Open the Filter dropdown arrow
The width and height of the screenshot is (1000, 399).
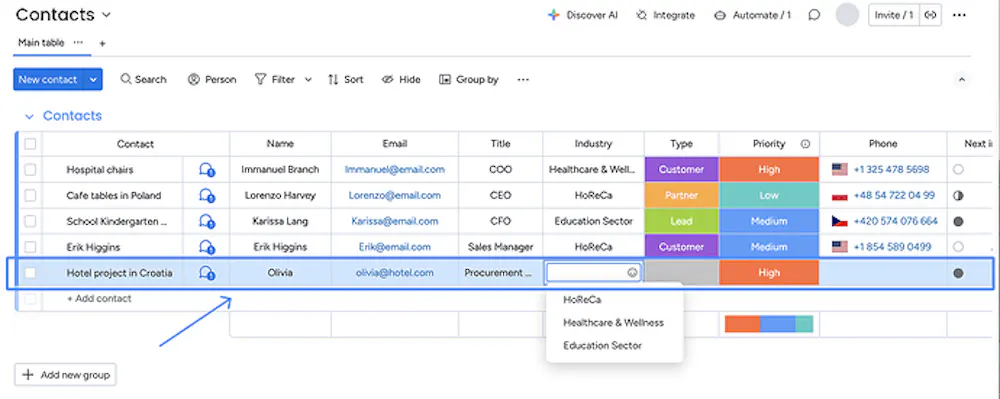308,80
